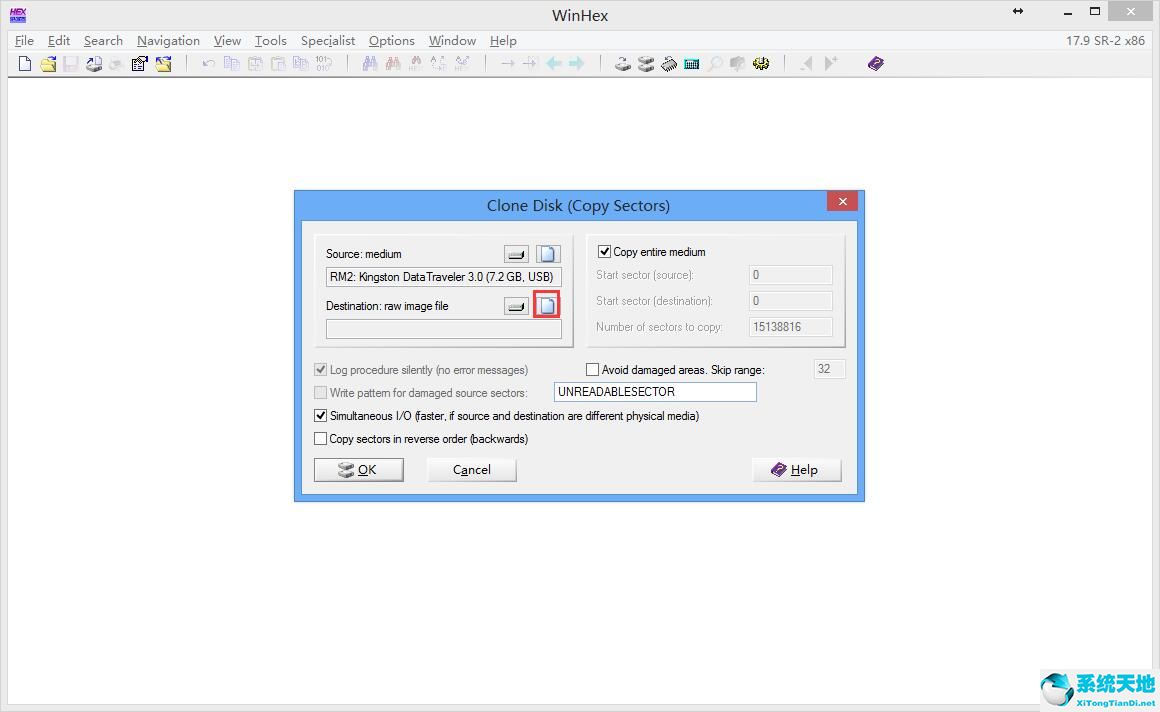Viewport: 1160px width, 712px height.
Task: Open the RAM editor chip icon
Action: click(x=668, y=64)
